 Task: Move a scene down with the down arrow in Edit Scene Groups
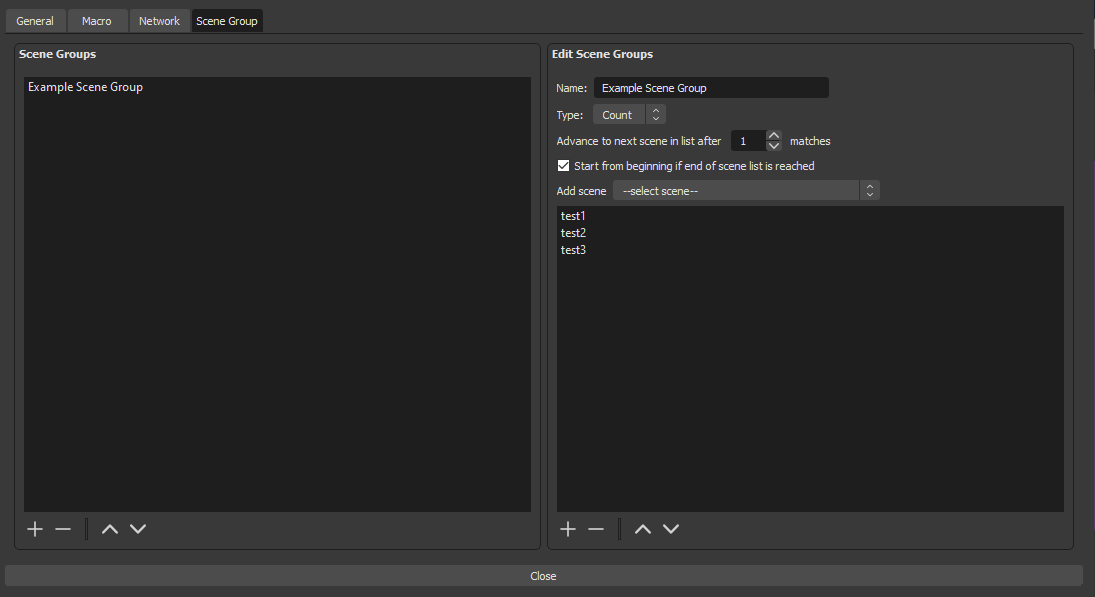tap(670, 529)
